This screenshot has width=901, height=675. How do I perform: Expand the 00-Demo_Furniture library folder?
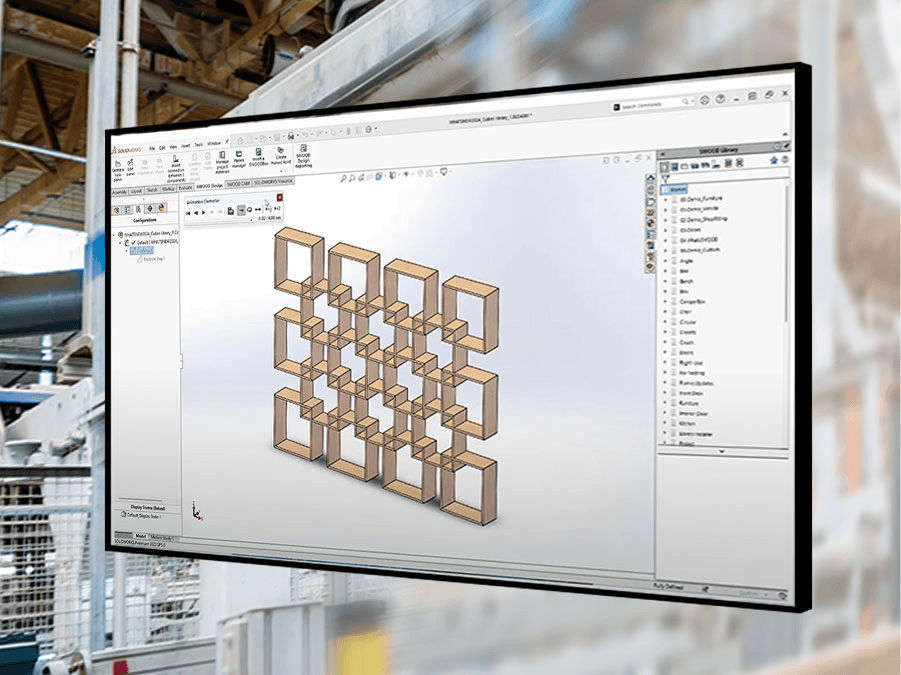(665, 198)
